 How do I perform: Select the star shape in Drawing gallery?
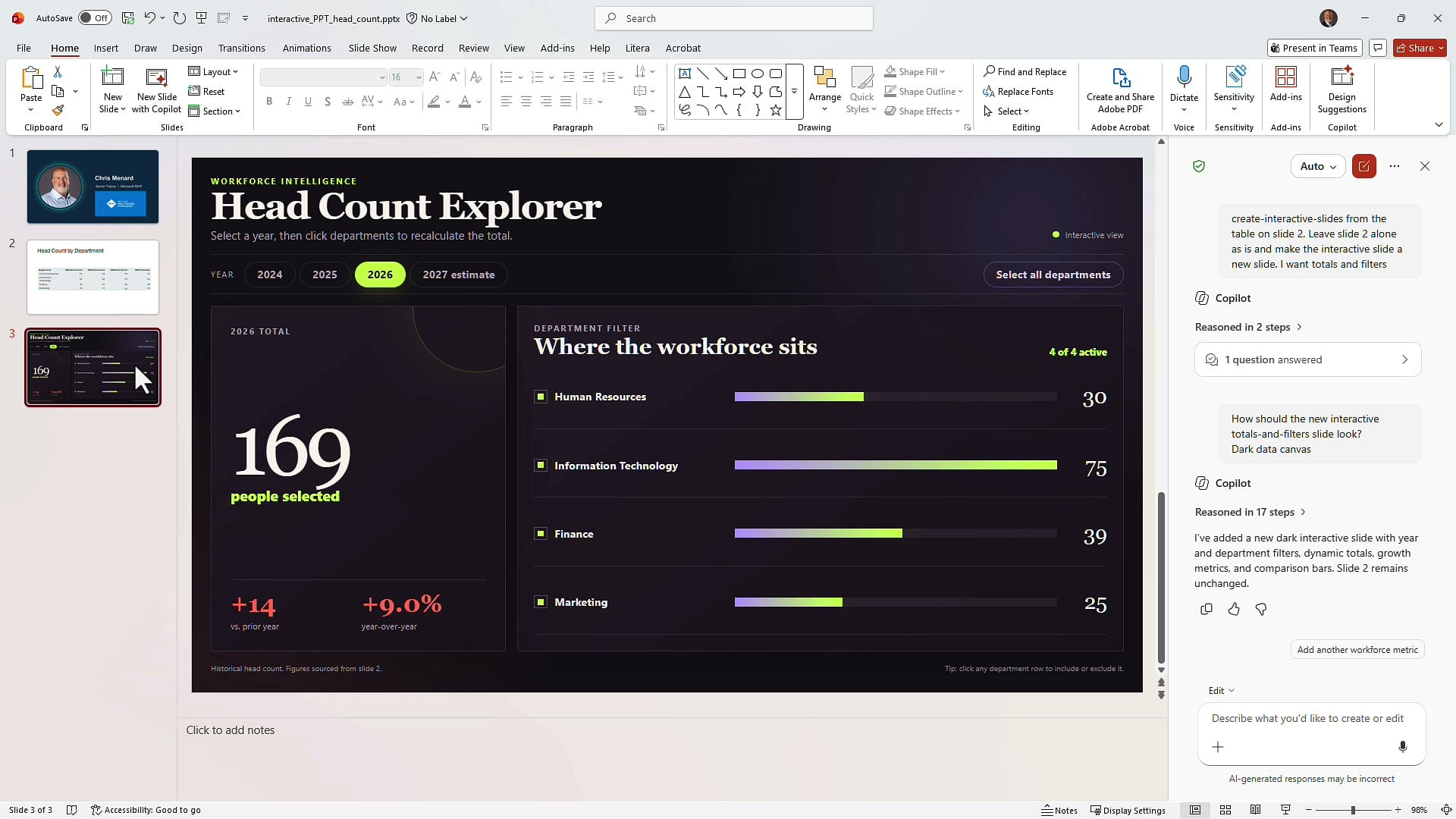(776, 111)
